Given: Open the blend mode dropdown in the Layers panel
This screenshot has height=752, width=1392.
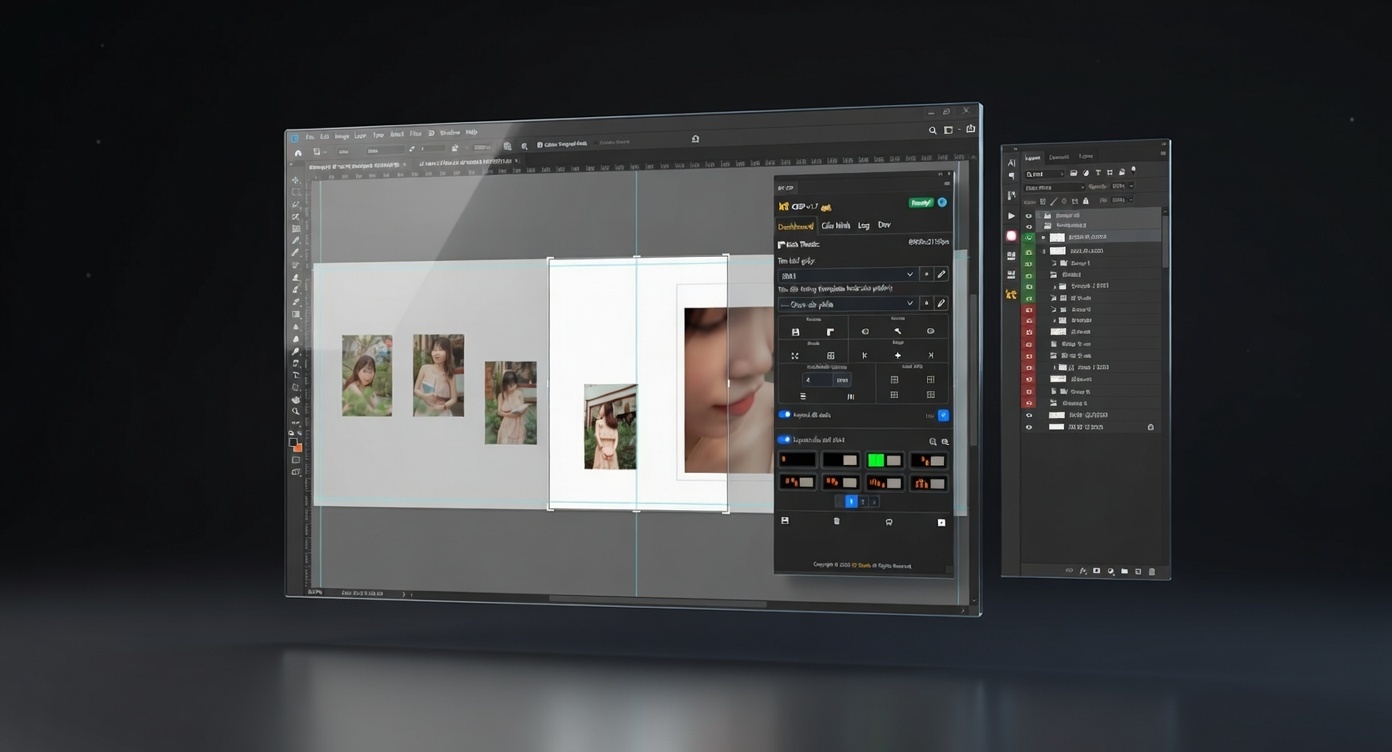Looking at the screenshot, I should tap(1054, 187).
